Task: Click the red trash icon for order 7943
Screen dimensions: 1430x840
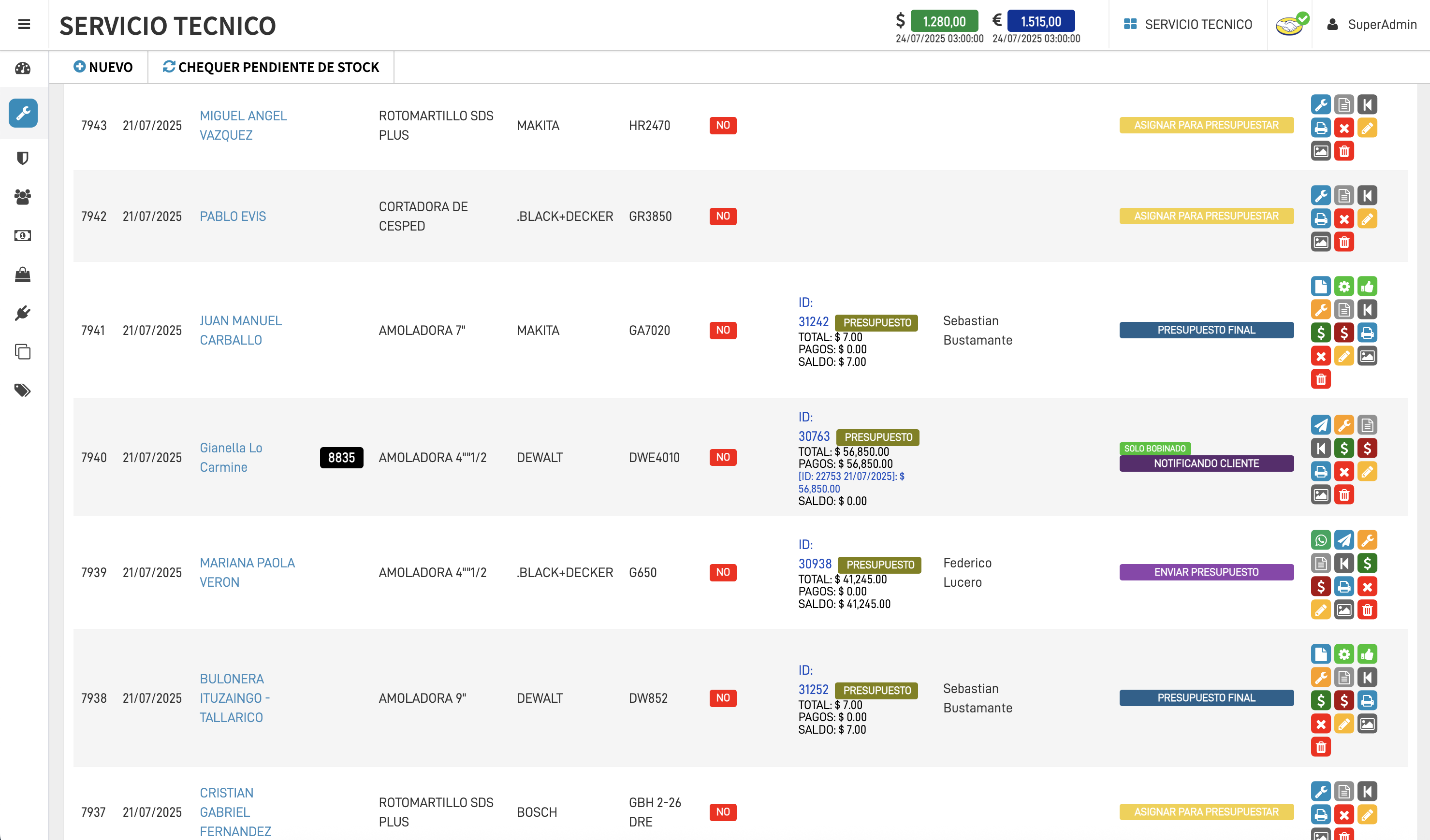Action: (x=1344, y=151)
